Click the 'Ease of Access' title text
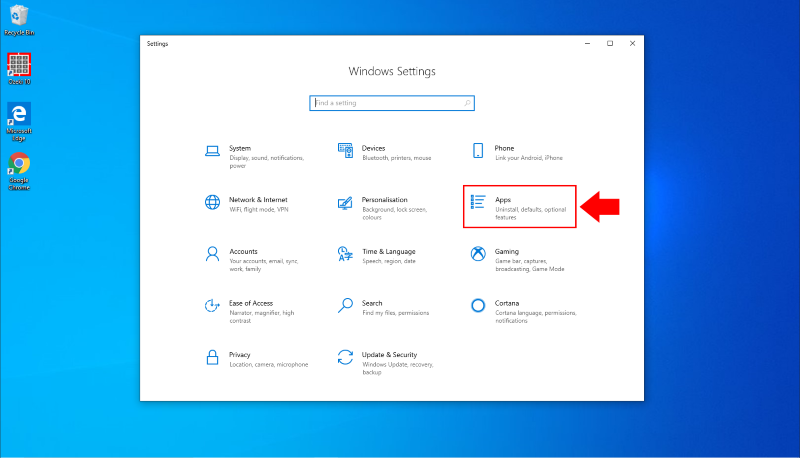The image size is (800, 458). (x=251, y=303)
